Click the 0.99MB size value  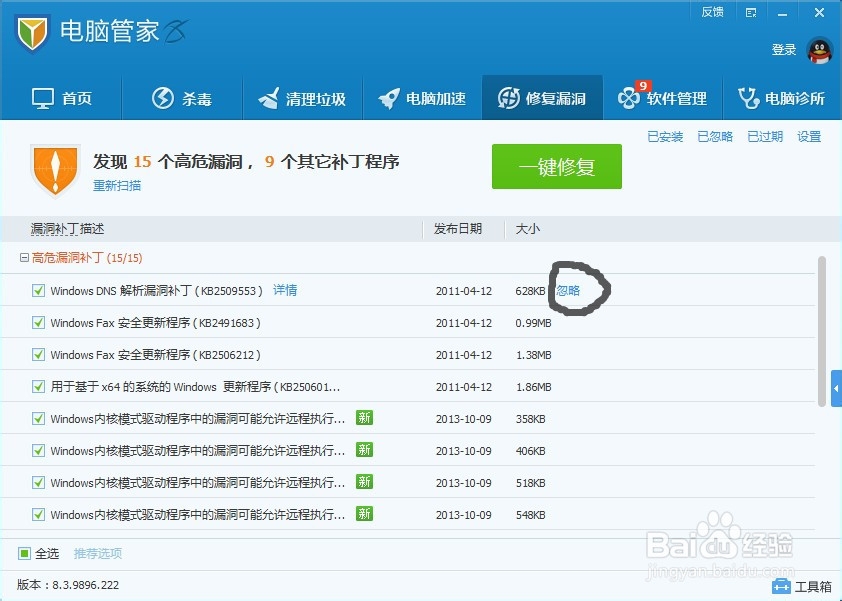tap(533, 323)
